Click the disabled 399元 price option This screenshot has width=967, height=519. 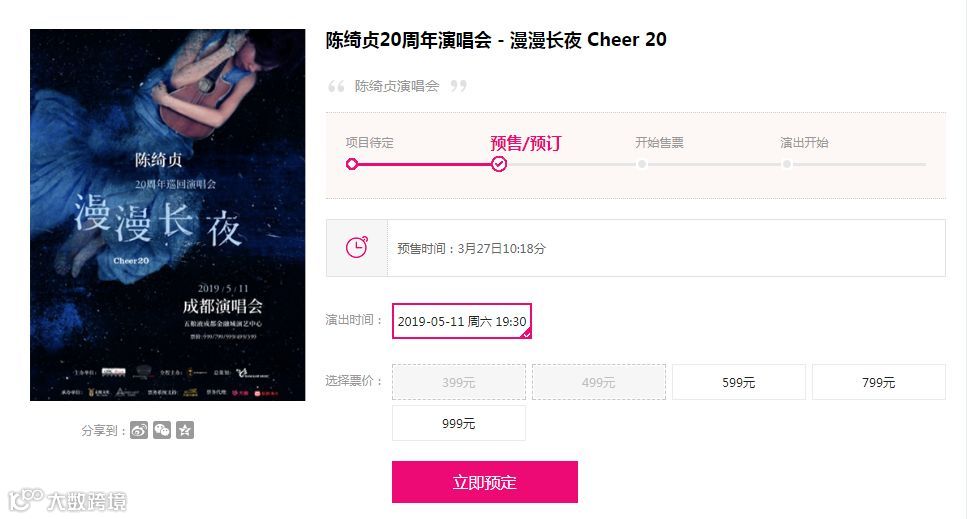[459, 382]
